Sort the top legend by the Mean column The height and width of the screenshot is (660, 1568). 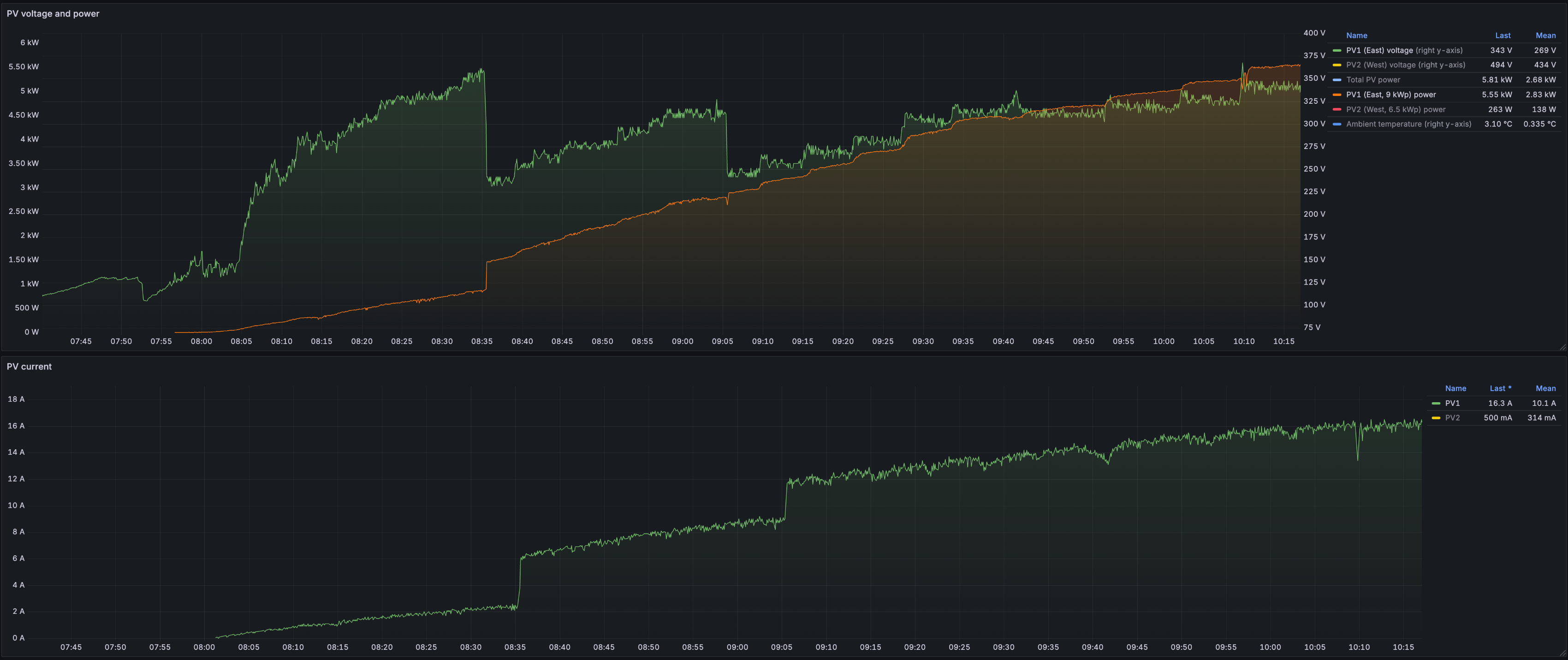pyautogui.click(x=1545, y=36)
